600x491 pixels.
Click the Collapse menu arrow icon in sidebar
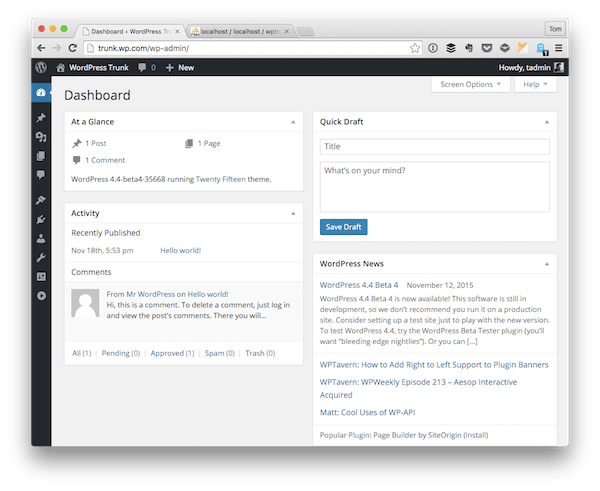(41, 296)
